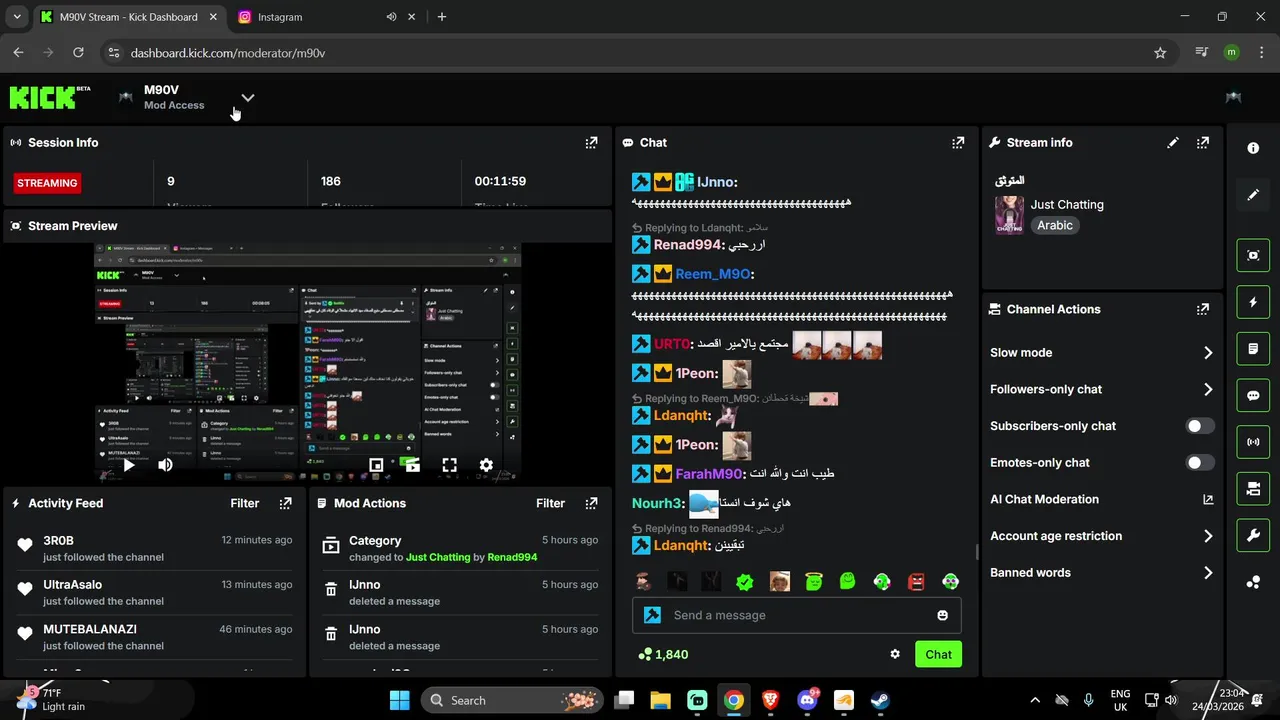
Task: Open Steam from the taskbar
Action: click(x=880, y=700)
